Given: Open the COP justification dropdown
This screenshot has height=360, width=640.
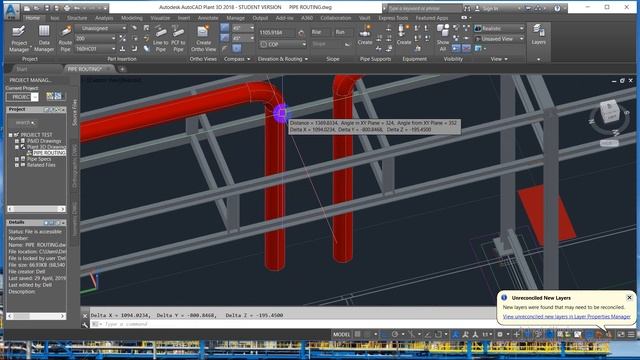Looking at the screenshot, I should click(x=282, y=44).
